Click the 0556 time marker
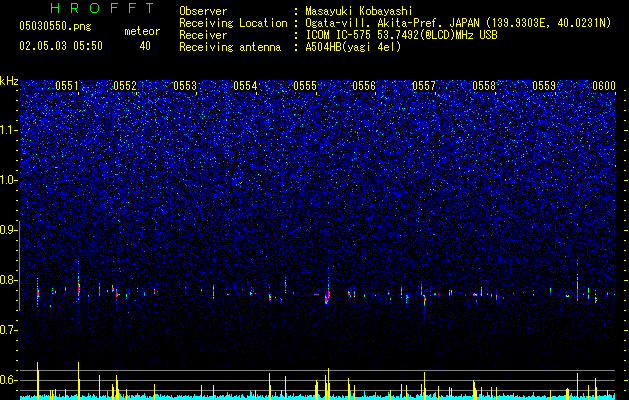The image size is (629, 400). pos(364,86)
